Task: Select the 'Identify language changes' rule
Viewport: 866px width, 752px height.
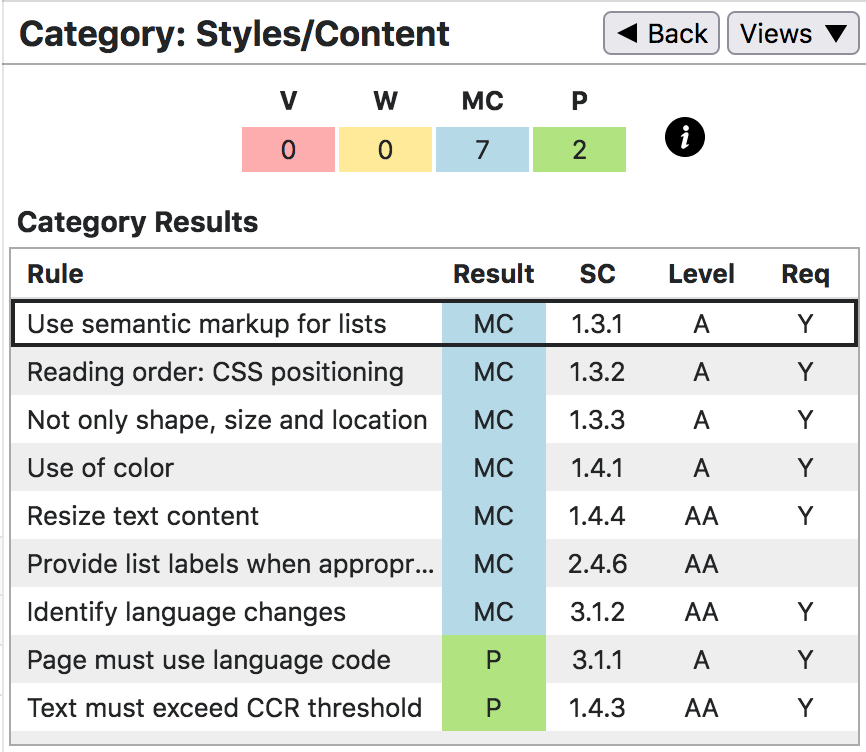Action: click(x=186, y=612)
